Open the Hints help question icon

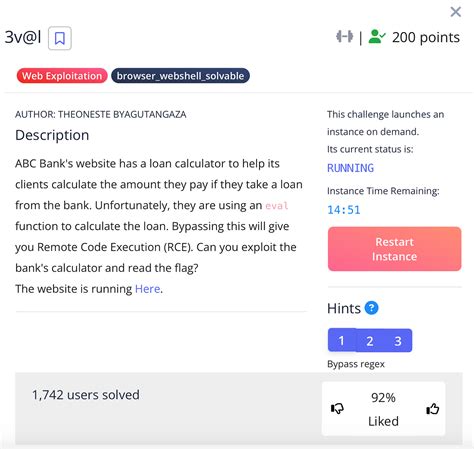(x=371, y=308)
